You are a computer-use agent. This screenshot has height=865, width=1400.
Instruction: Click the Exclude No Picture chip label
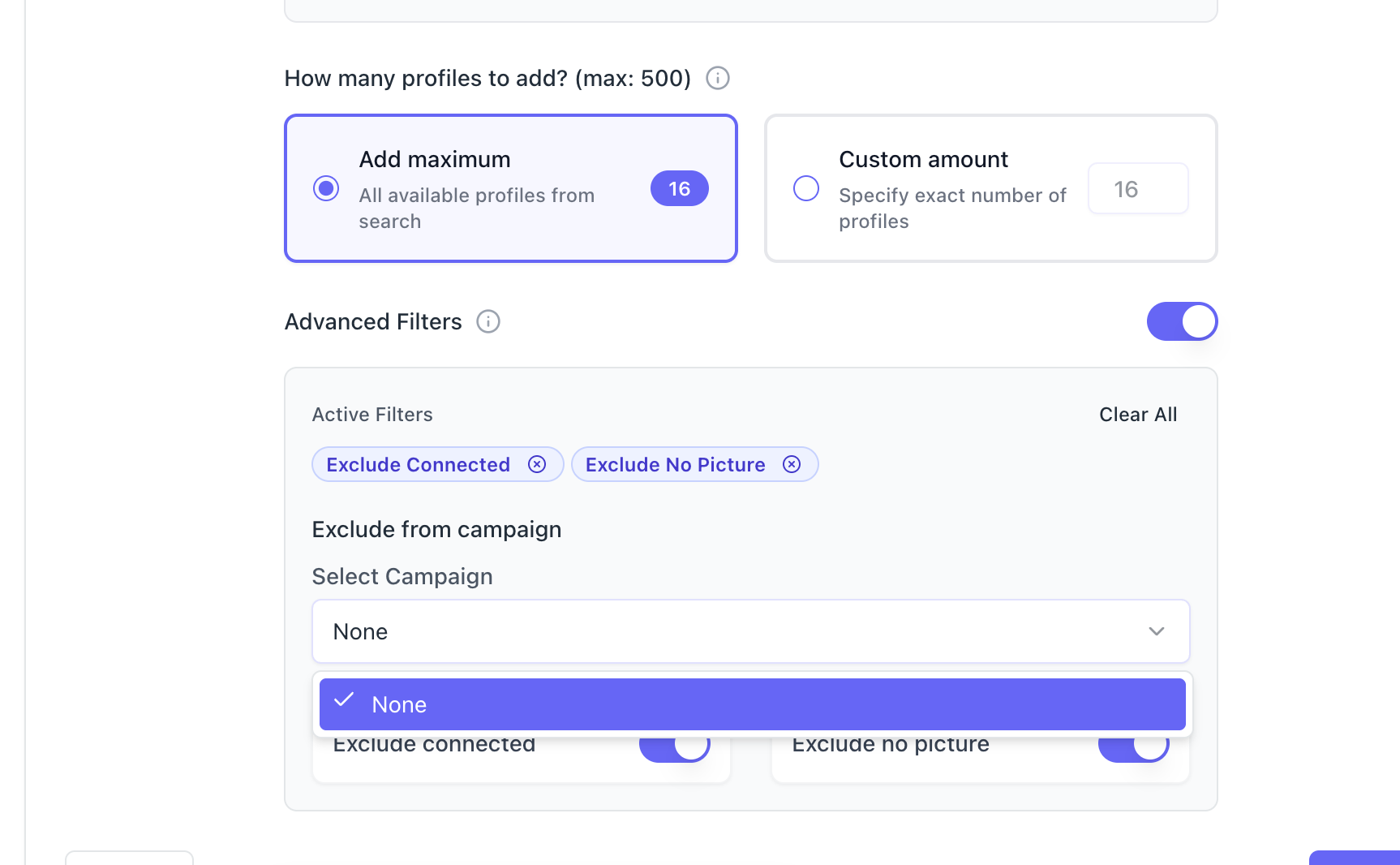[x=675, y=464]
